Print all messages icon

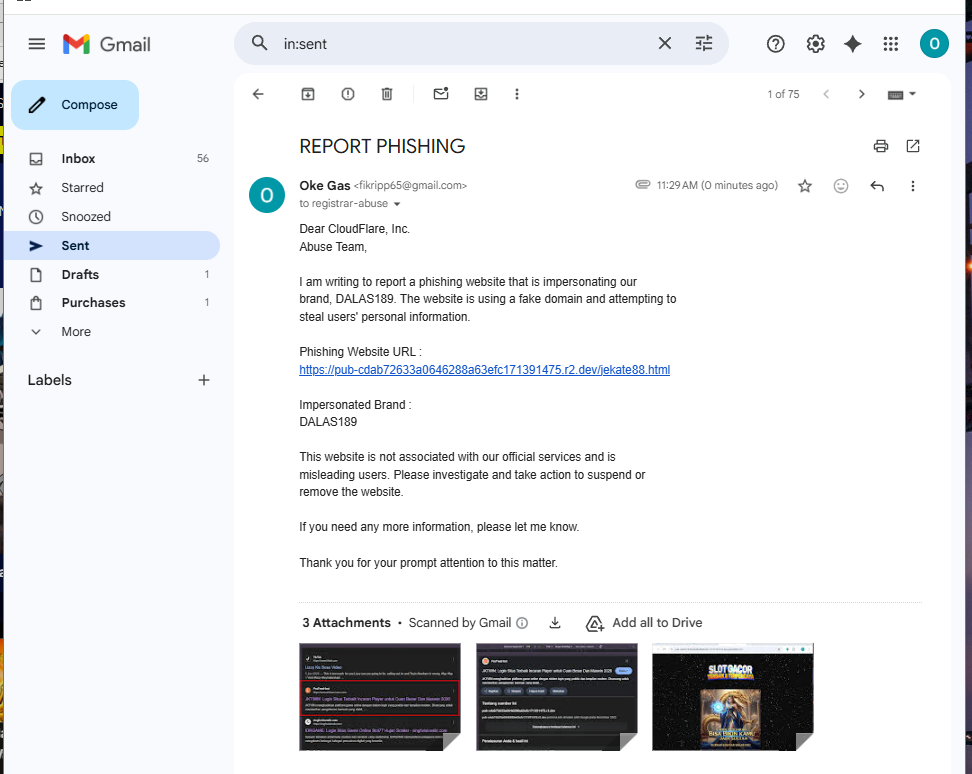point(881,146)
